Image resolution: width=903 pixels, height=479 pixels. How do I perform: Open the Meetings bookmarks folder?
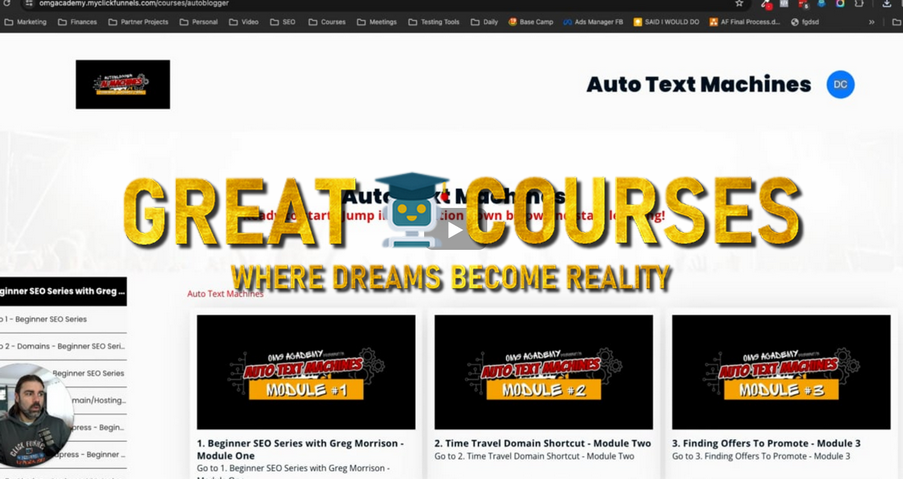377,22
